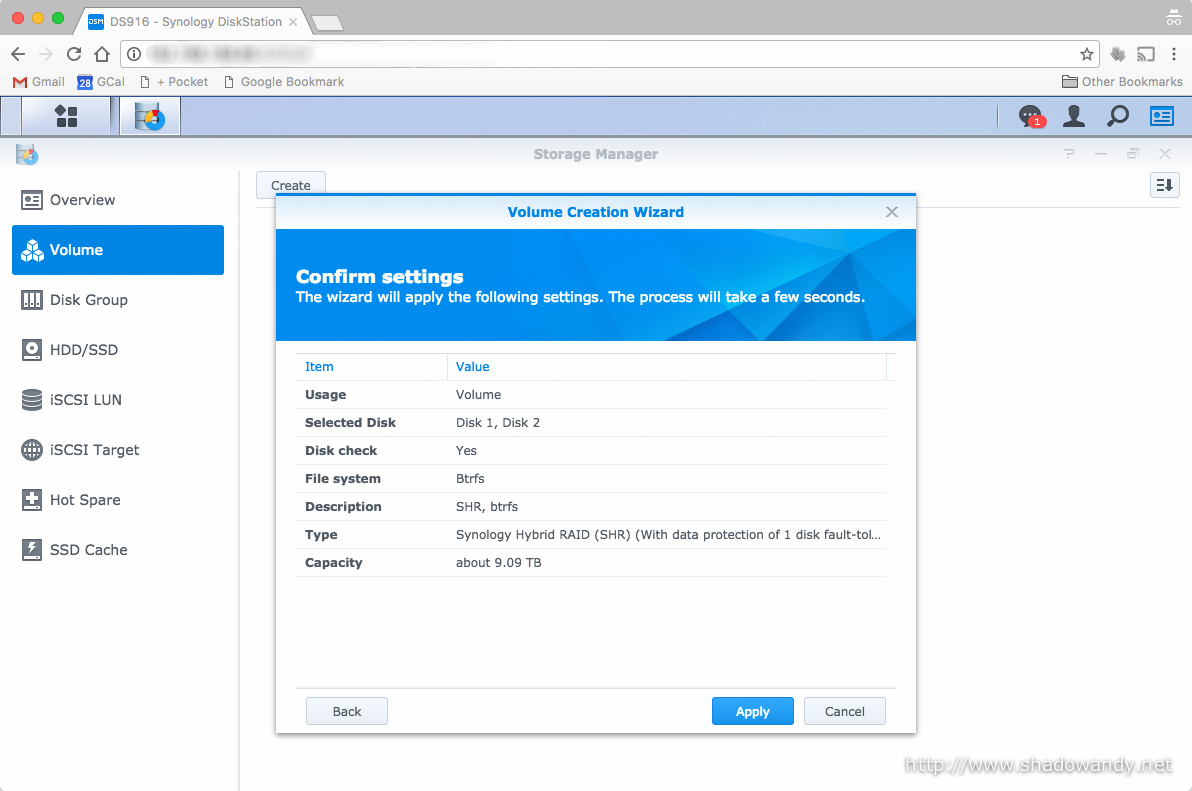The width and height of the screenshot is (1192, 791).
Task: Click the extension icon beside the bookmark star
Action: 1118,54
